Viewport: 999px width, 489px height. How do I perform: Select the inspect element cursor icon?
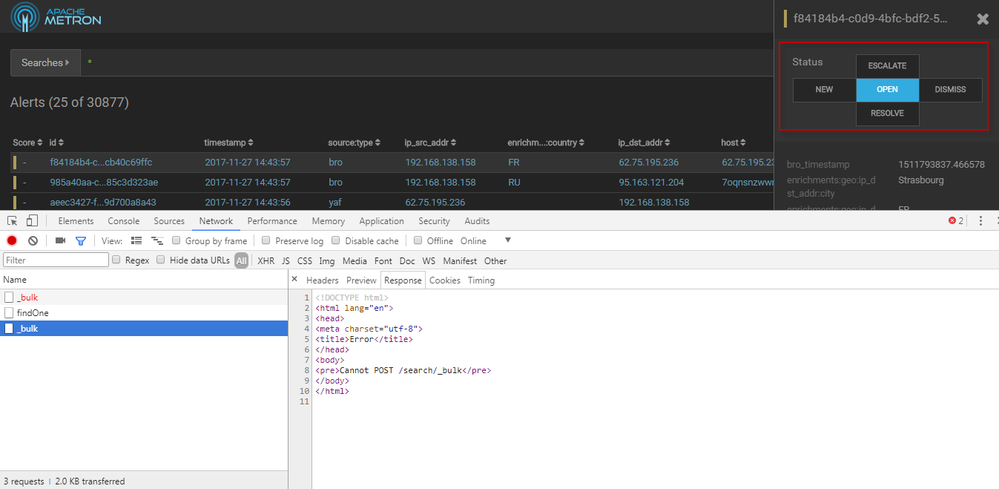click(x=12, y=221)
